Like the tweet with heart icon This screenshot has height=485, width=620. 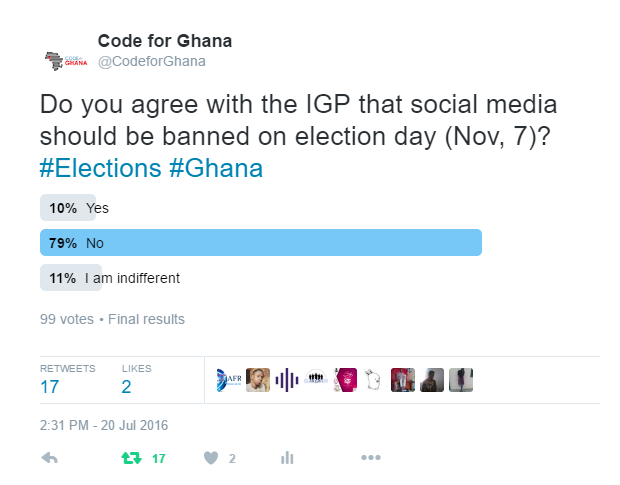[x=211, y=458]
